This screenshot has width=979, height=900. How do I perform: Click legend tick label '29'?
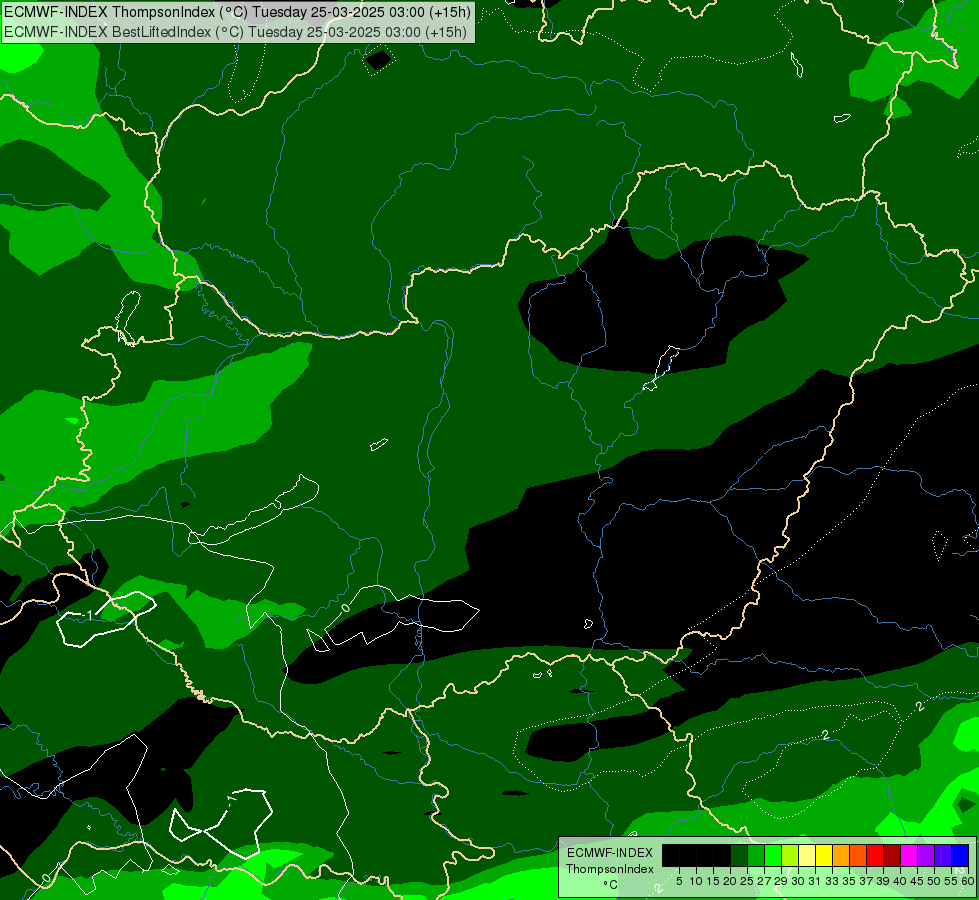(x=781, y=881)
